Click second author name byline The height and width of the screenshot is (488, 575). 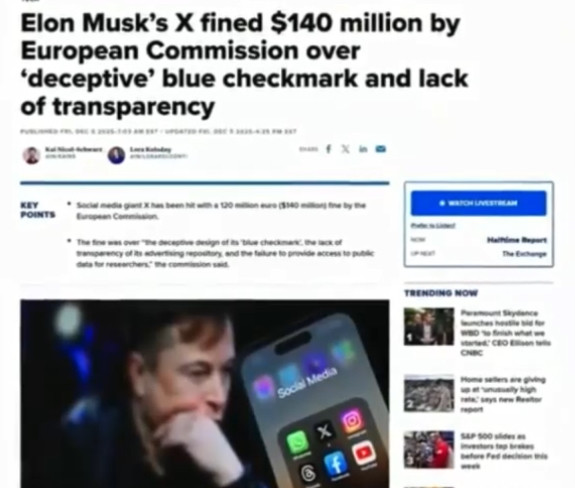(150, 149)
